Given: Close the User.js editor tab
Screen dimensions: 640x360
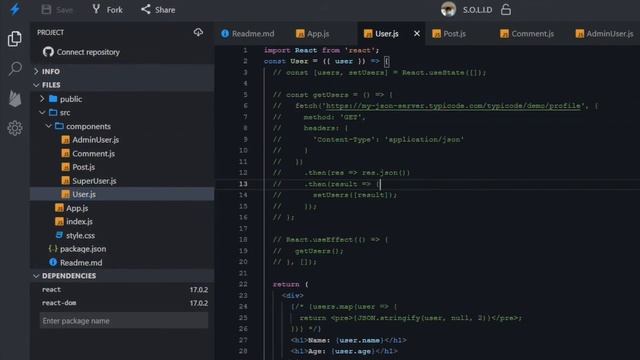Looking at the screenshot, I should (417, 33).
